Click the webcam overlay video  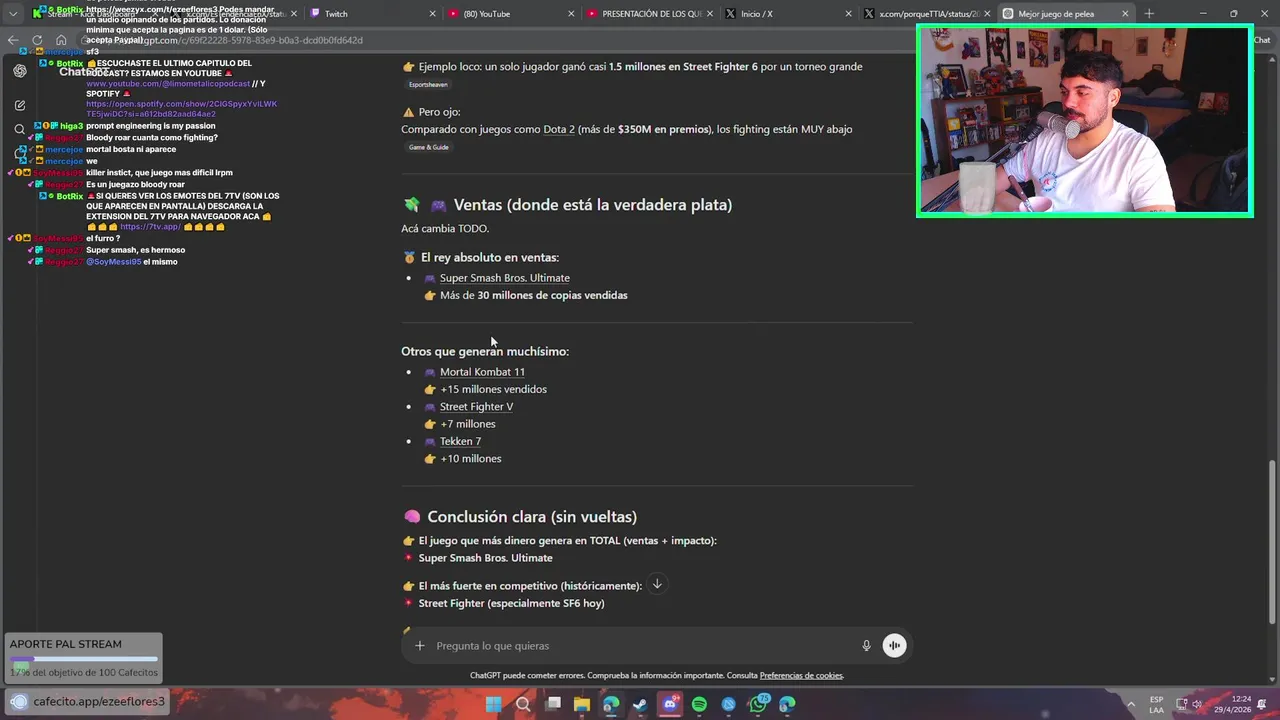1085,121
